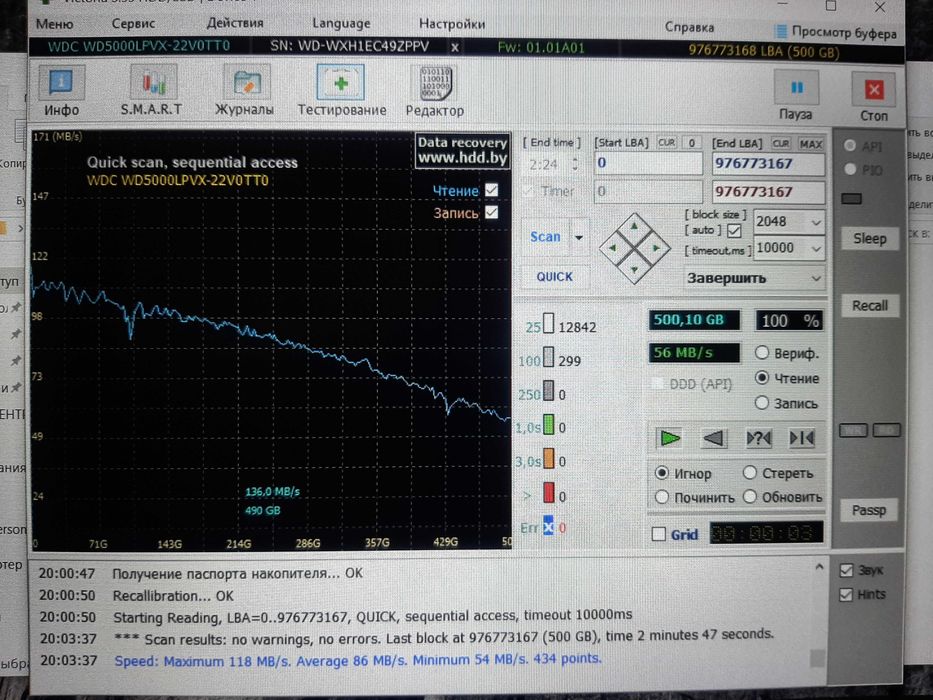Open the Журналы logs tab
Viewport: 933px width, 700px height.
pos(245,90)
